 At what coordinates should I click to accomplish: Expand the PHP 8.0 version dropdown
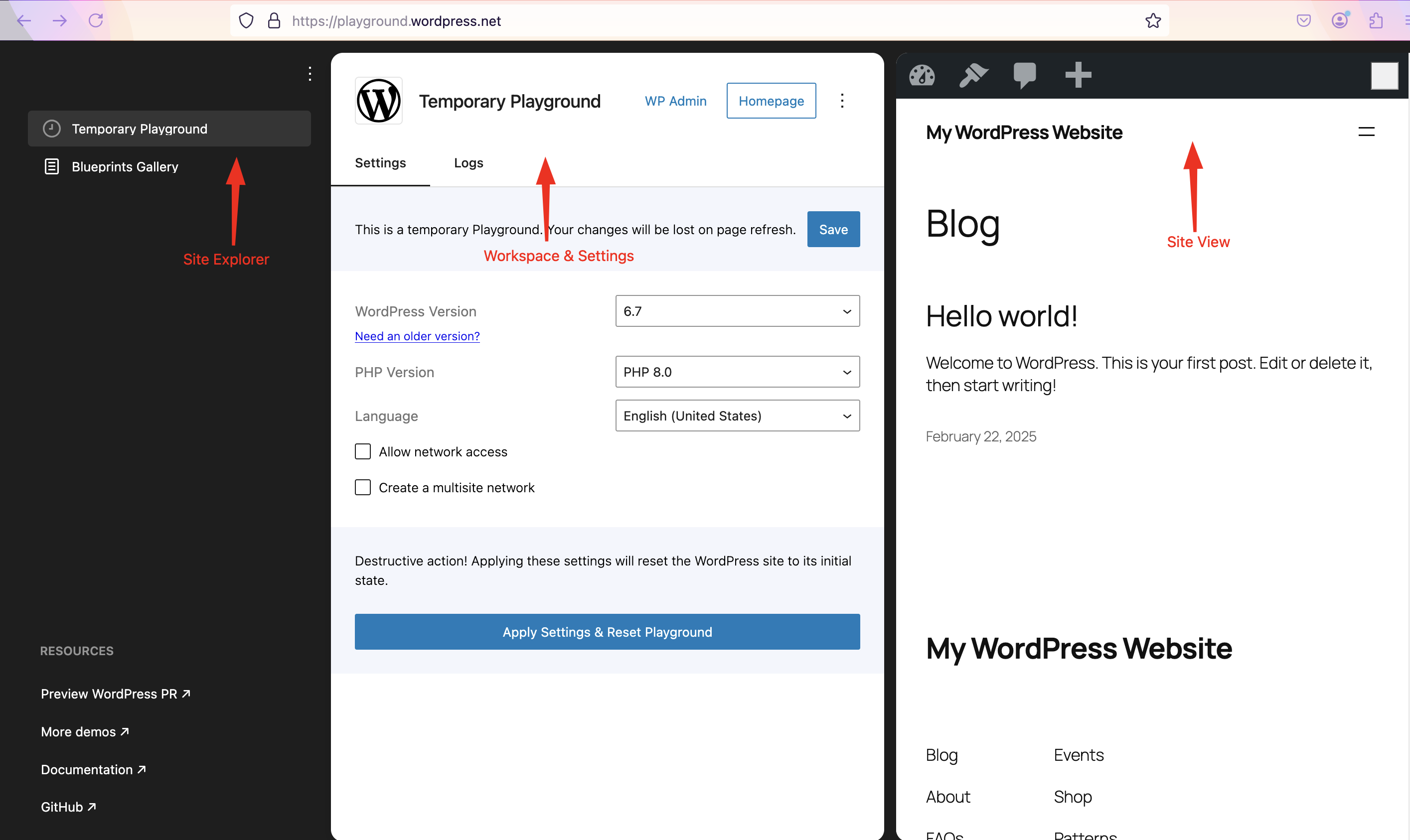[737, 371]
